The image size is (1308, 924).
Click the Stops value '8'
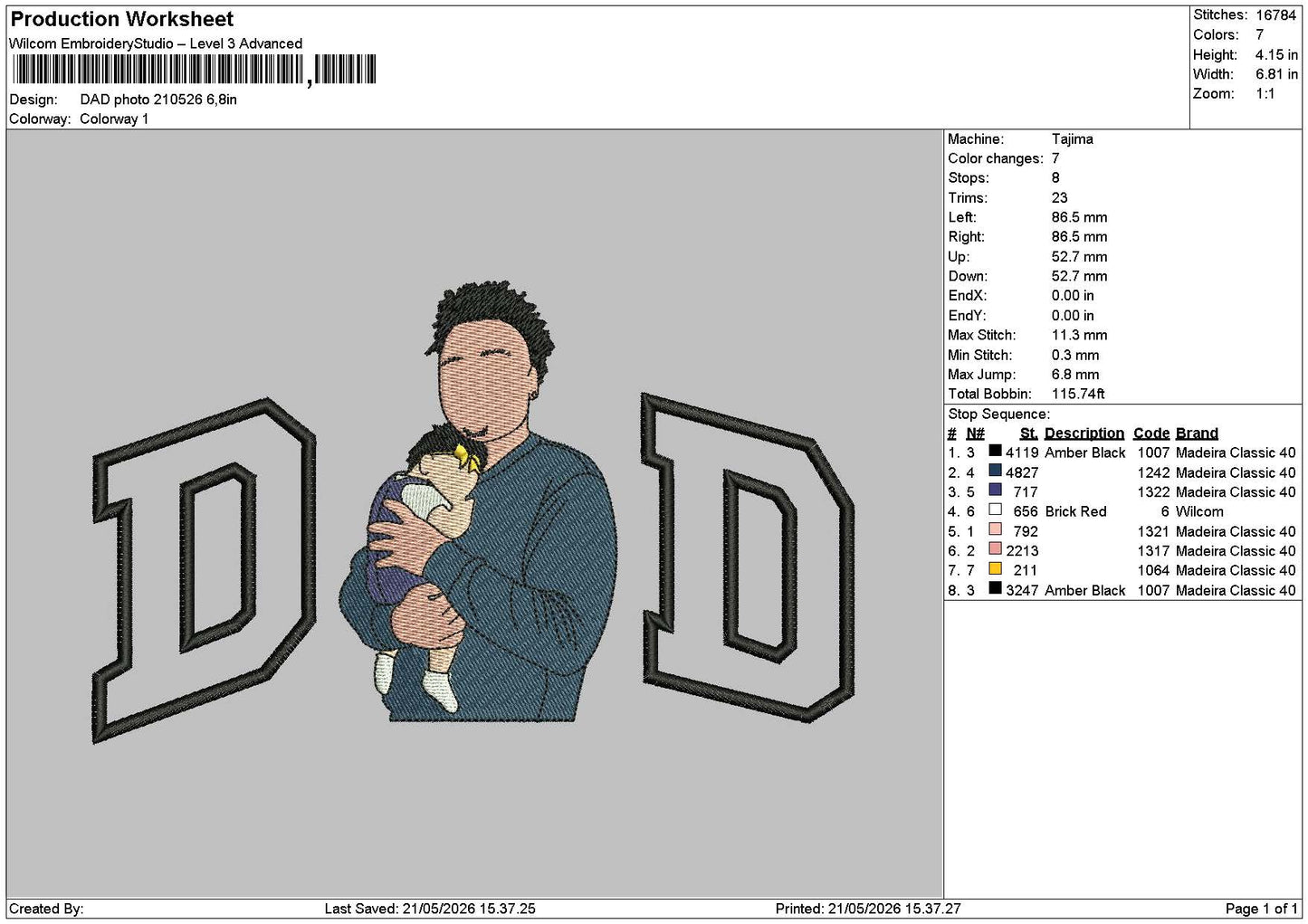click(x=1055, y=178)
